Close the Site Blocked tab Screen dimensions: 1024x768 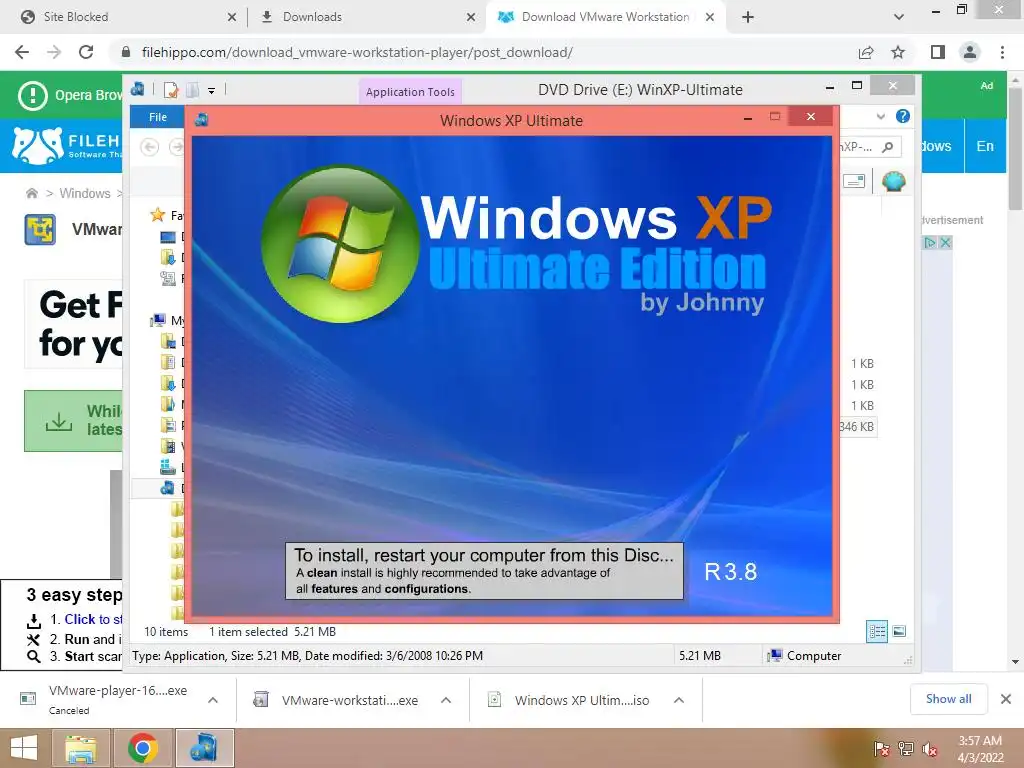[232, 18]
